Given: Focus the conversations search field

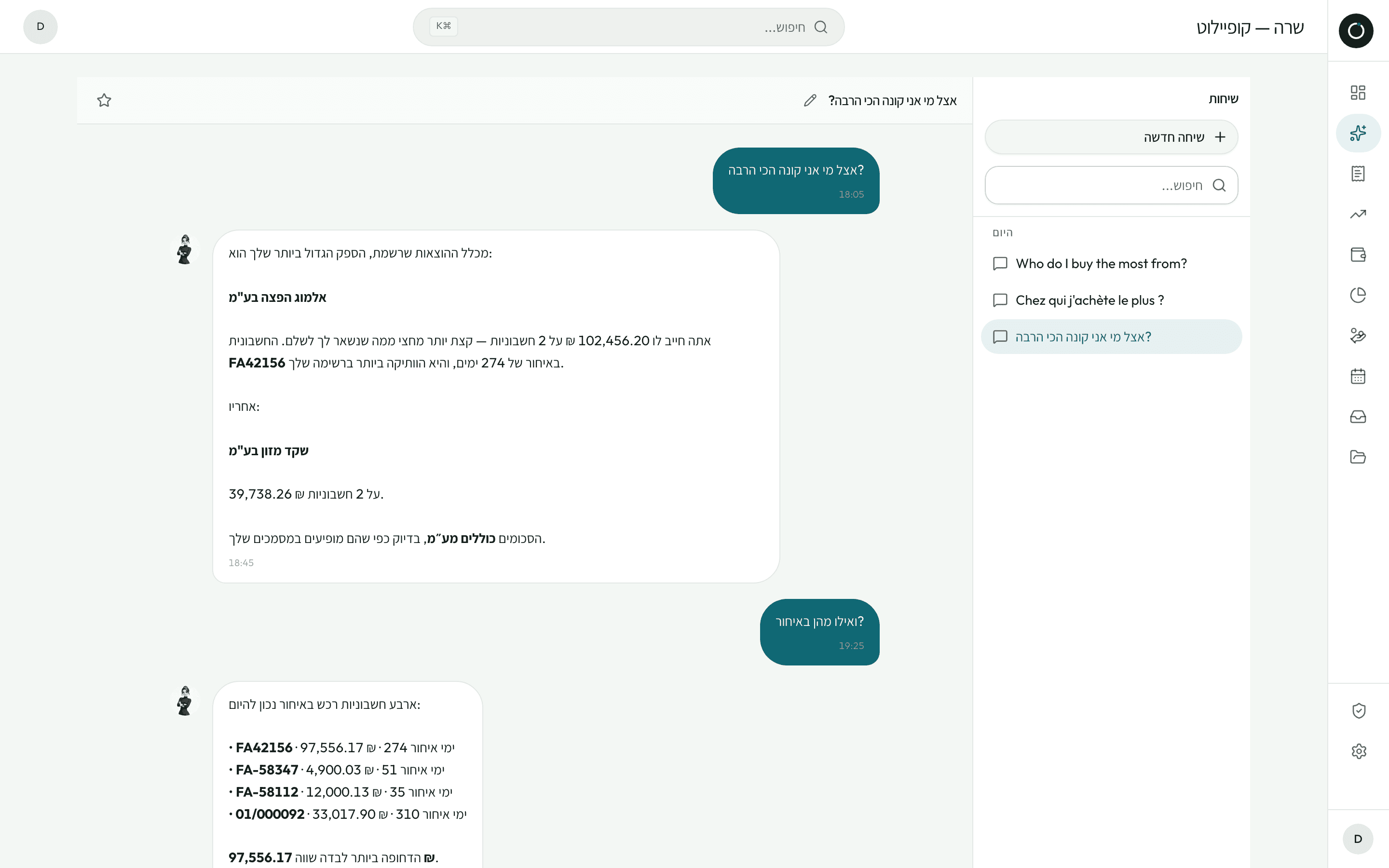Looking at the screenshot, I should [x=1111, y=185].
